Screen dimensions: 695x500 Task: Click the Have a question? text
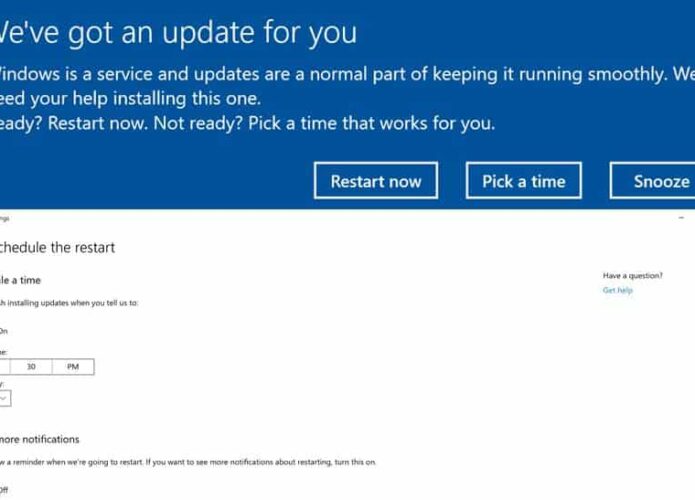point(633,276)
